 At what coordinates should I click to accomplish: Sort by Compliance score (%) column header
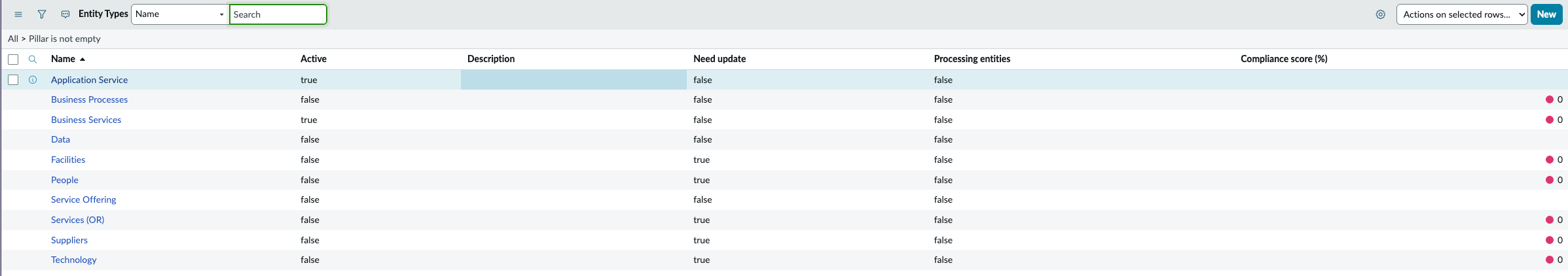tap(1284, 59)
